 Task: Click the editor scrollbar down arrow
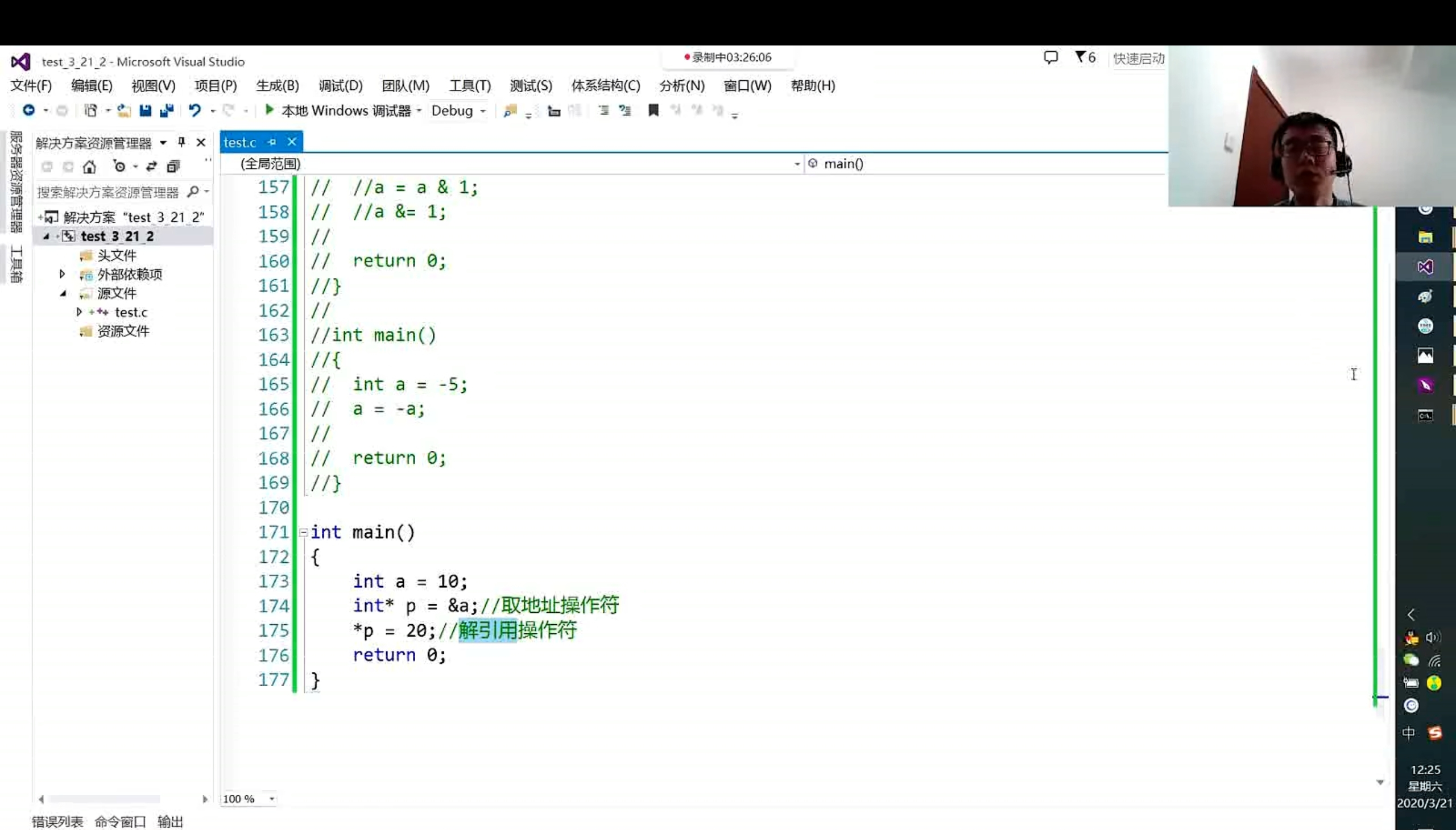click(1380, 782)
